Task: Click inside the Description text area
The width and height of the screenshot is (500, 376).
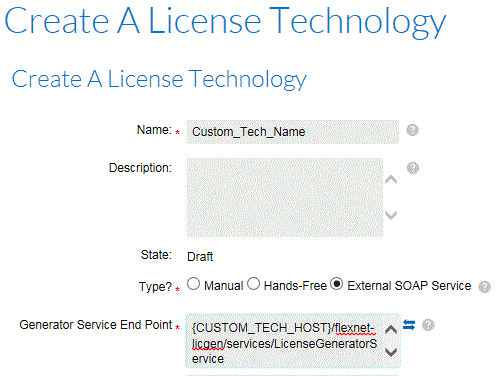Action: pyautogui.click(x=285, y=197)
